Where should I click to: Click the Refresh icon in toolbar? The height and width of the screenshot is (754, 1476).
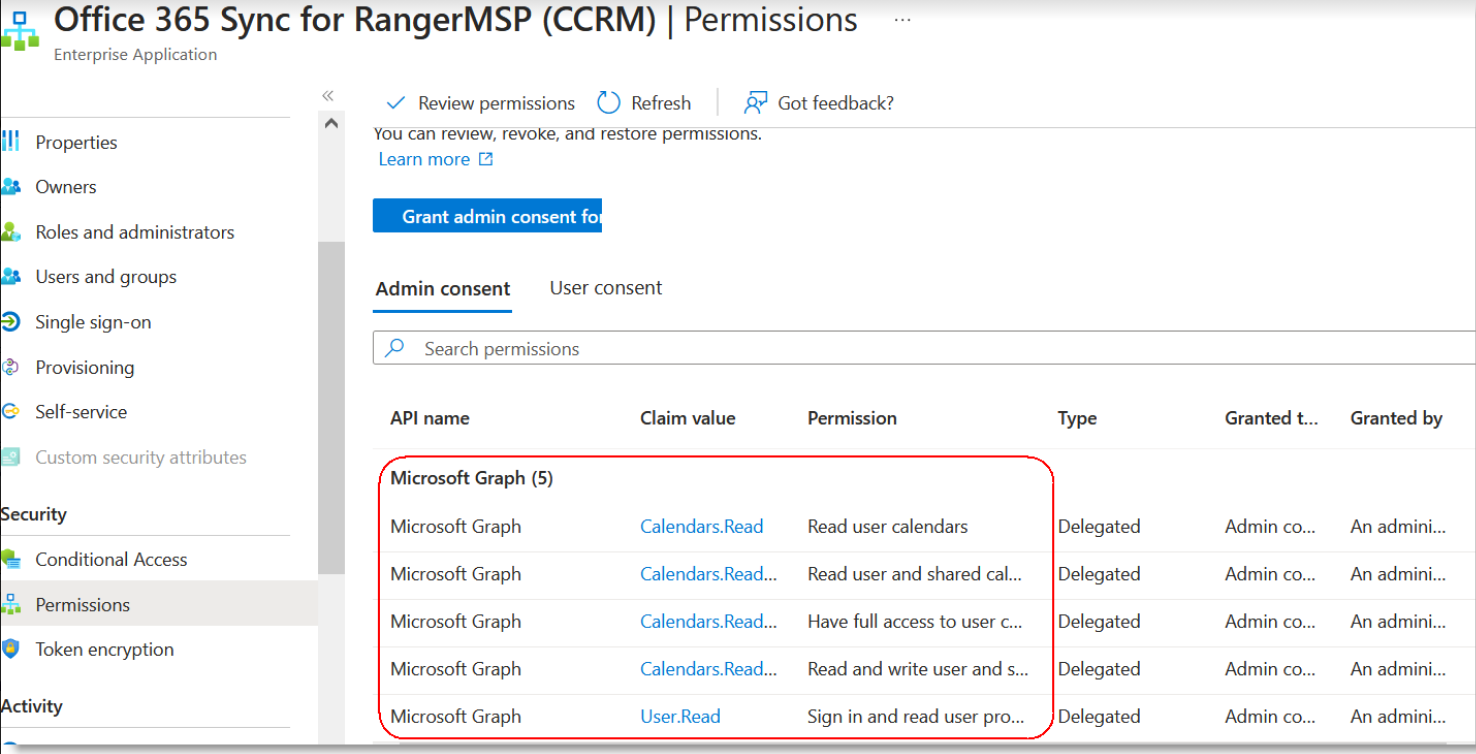click(608, 103)
